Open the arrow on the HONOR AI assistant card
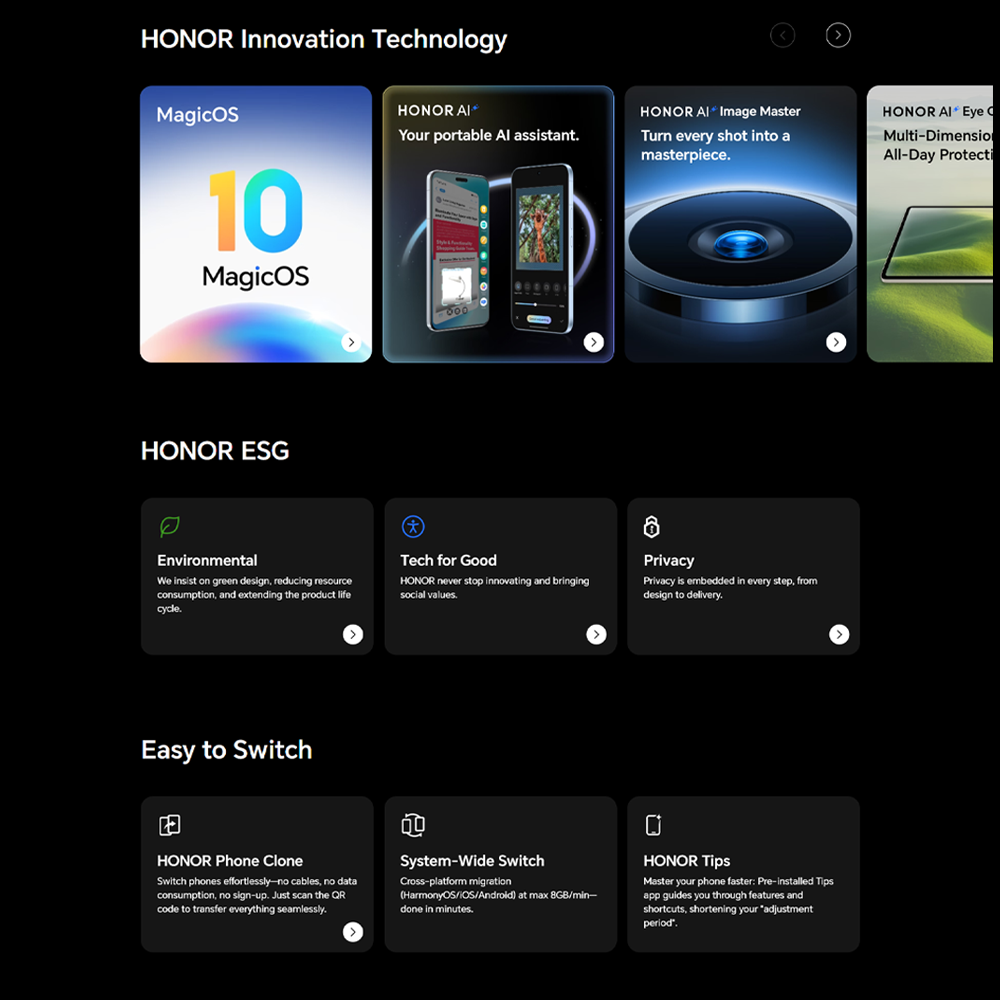The image size is (1000, 1000). 593,342
